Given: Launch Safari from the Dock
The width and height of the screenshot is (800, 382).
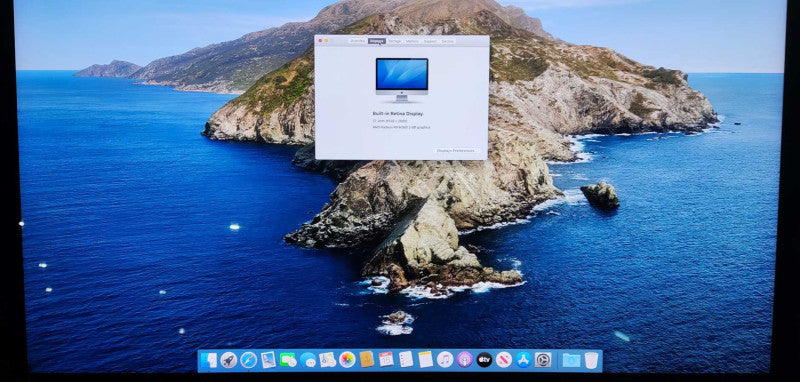Looking at the screenshot, I should coord(248,360).
